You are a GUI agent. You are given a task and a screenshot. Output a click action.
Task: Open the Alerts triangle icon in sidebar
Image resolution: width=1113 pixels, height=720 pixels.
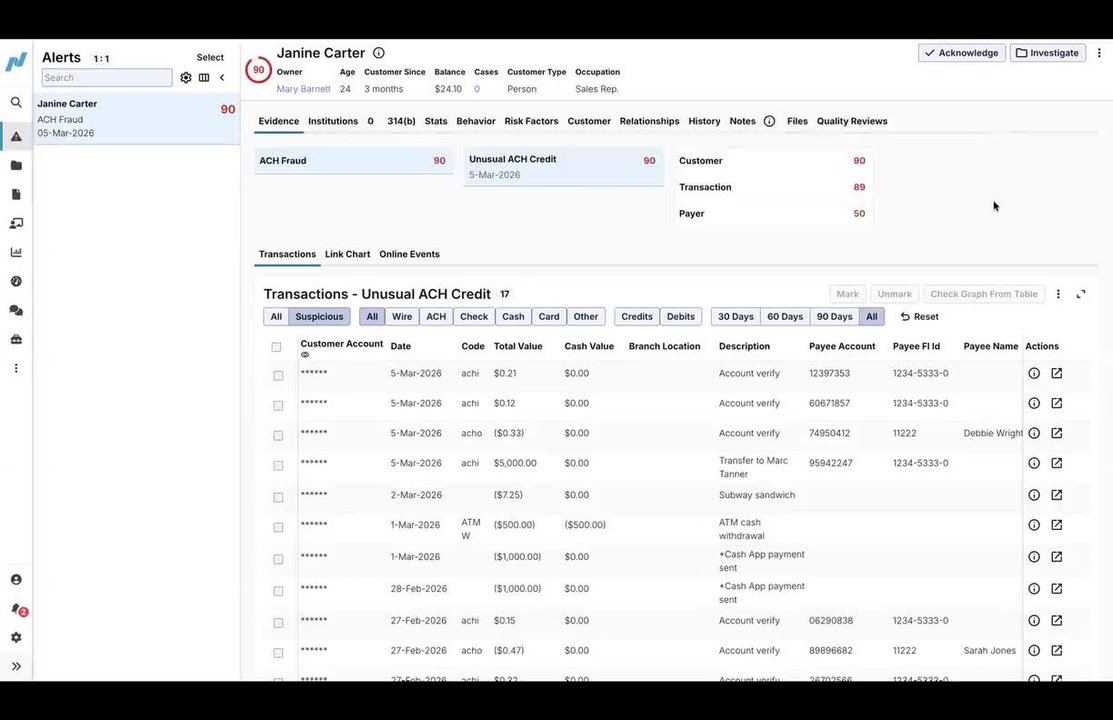16,136
